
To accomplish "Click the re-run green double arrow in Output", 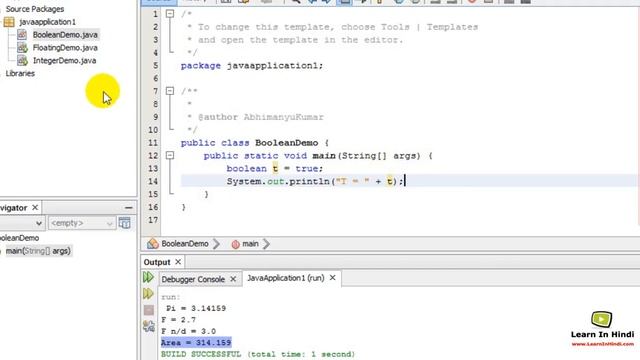I will pos(148,278).
